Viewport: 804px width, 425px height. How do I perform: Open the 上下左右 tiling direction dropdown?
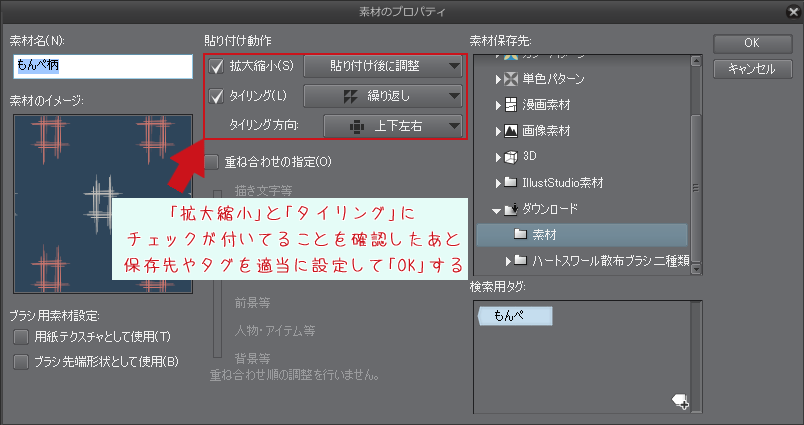pyautogui.click(x=393, y=126)
